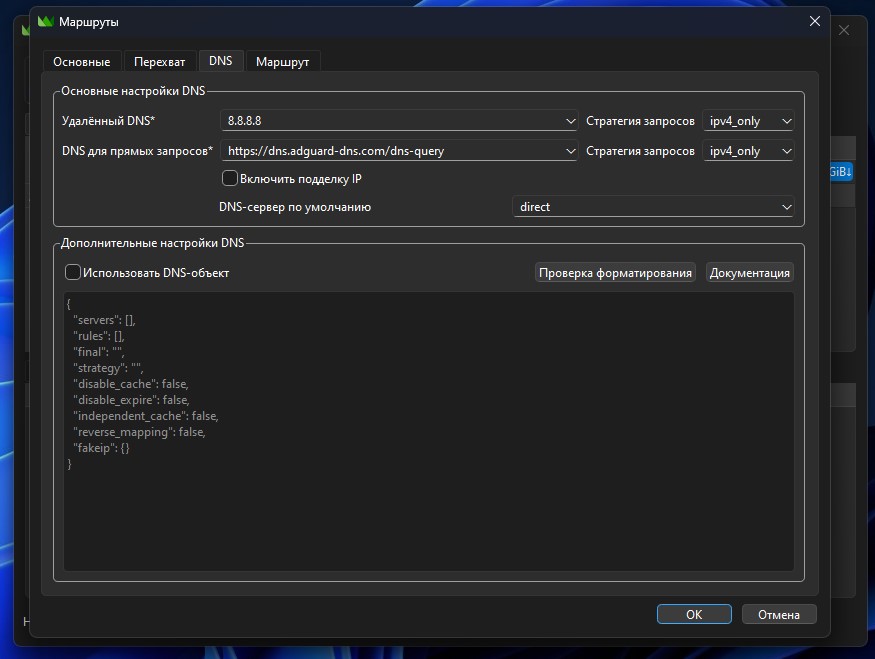Click the Проверка форматирования button
This screenshot has height=659, width=875.
(615, 273)
